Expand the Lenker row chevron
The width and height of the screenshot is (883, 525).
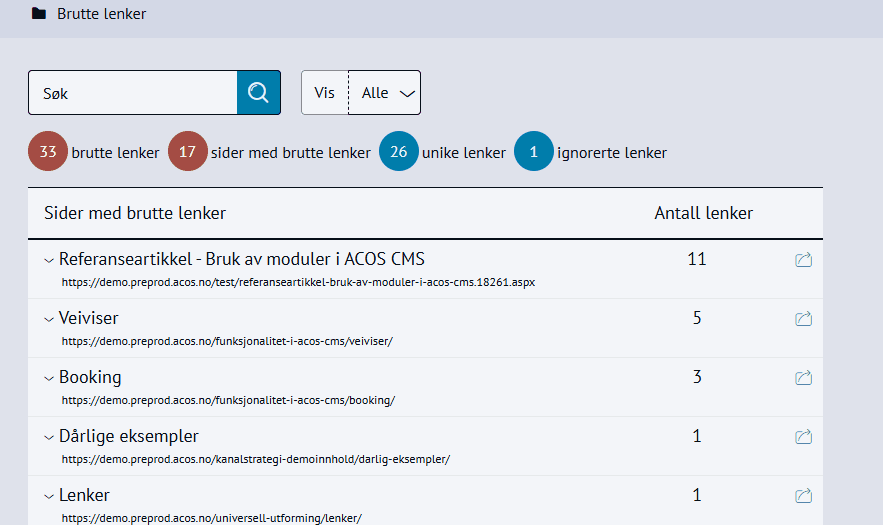[49, 496]
